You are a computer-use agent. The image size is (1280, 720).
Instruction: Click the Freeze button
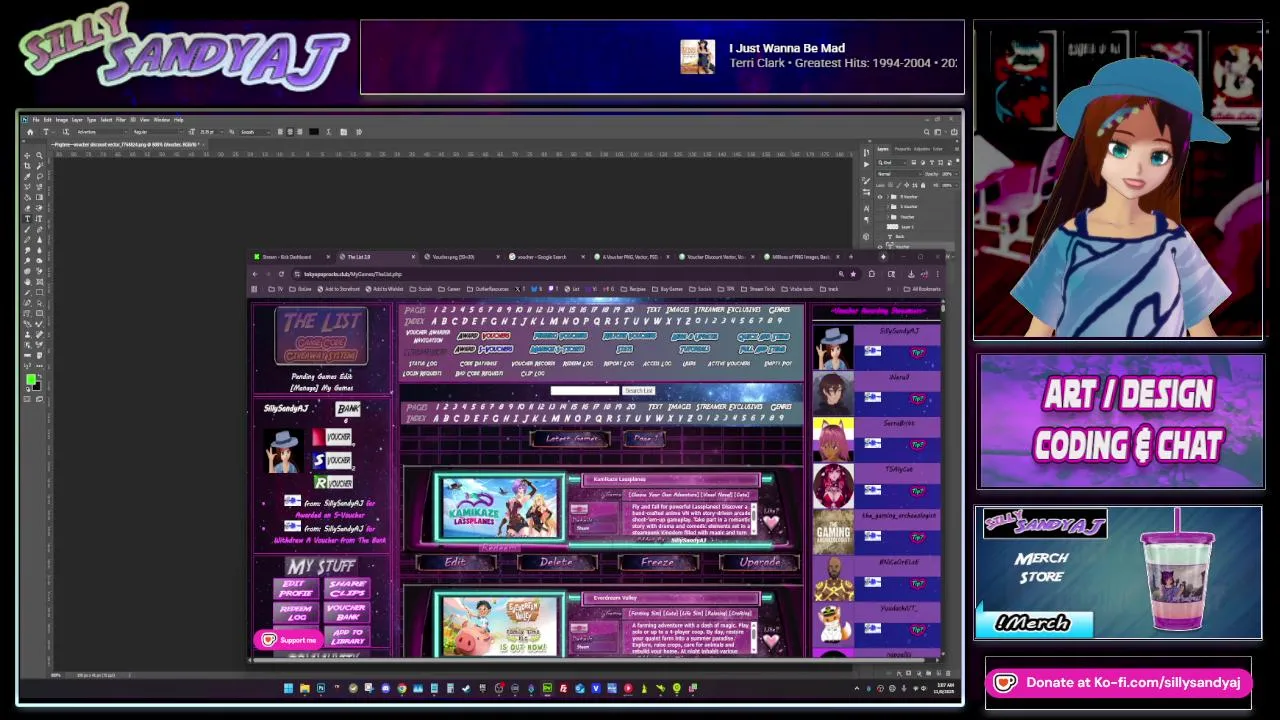pos(657,562)
